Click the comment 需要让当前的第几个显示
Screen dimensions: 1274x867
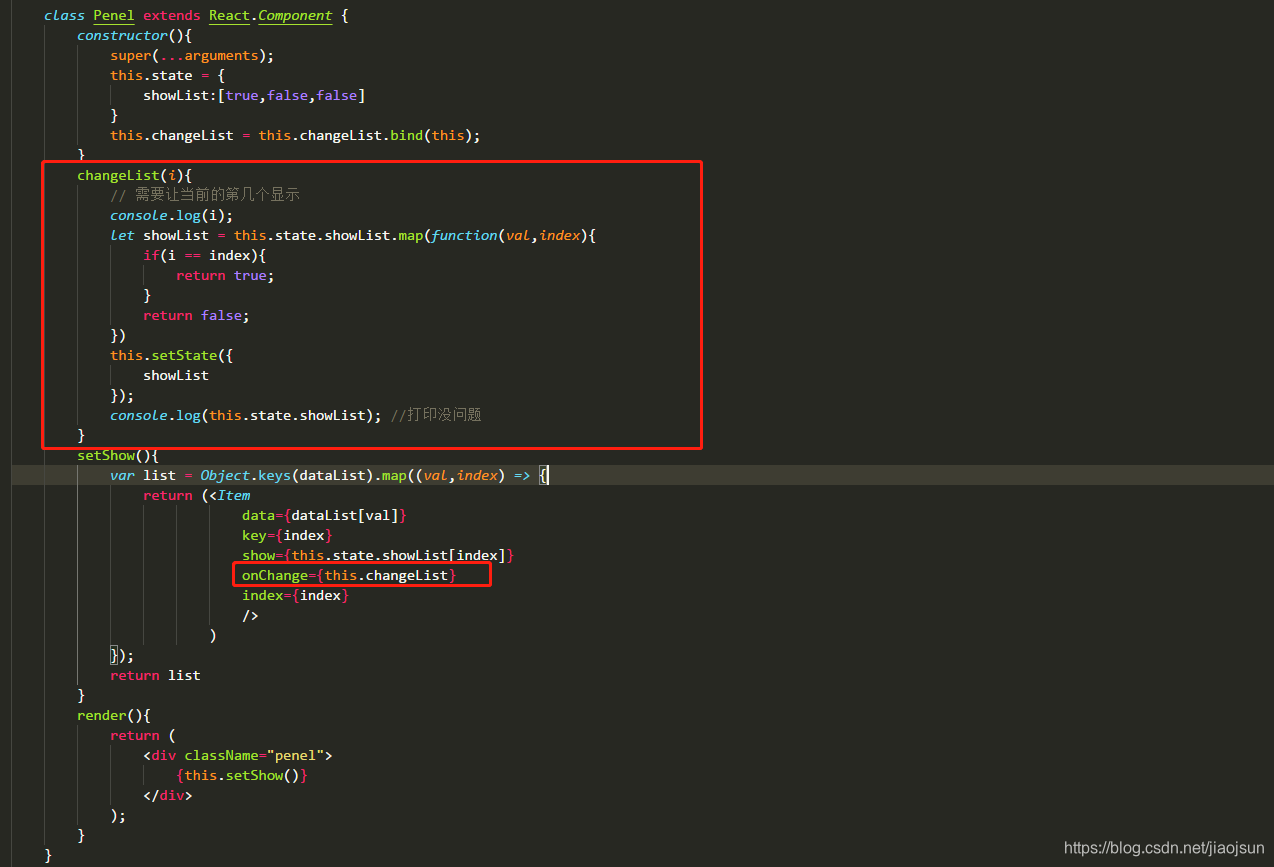(205, 195)
